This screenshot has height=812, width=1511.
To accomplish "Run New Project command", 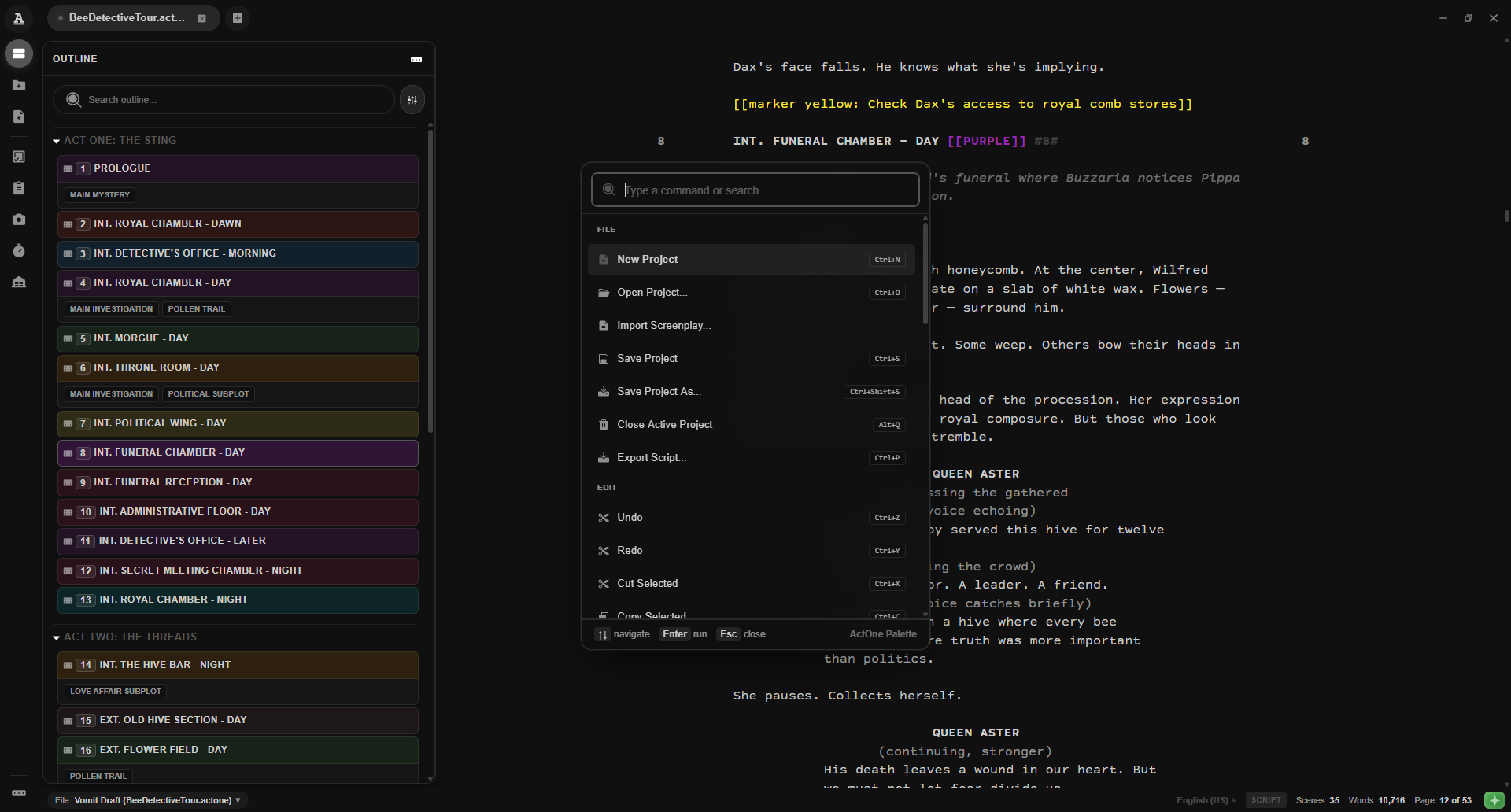I will (752, 260).
